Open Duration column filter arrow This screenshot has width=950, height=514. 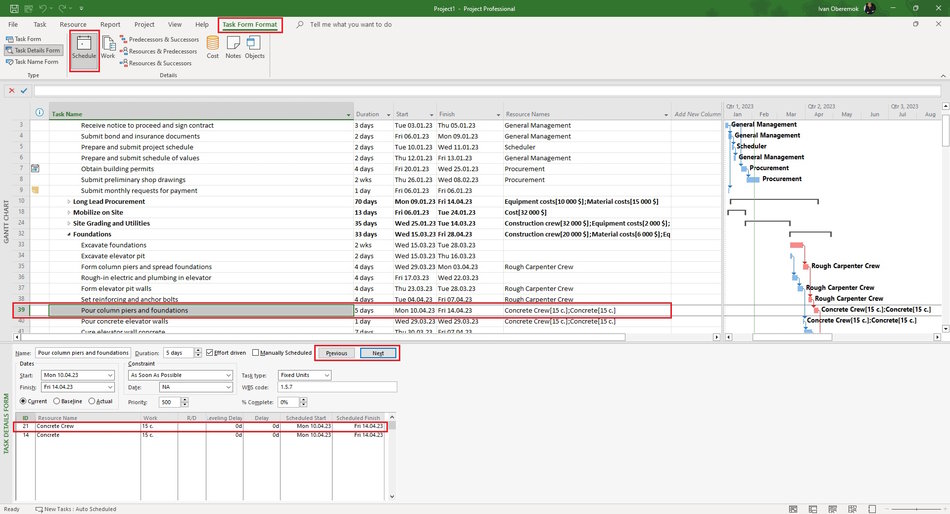coord(388,115)
